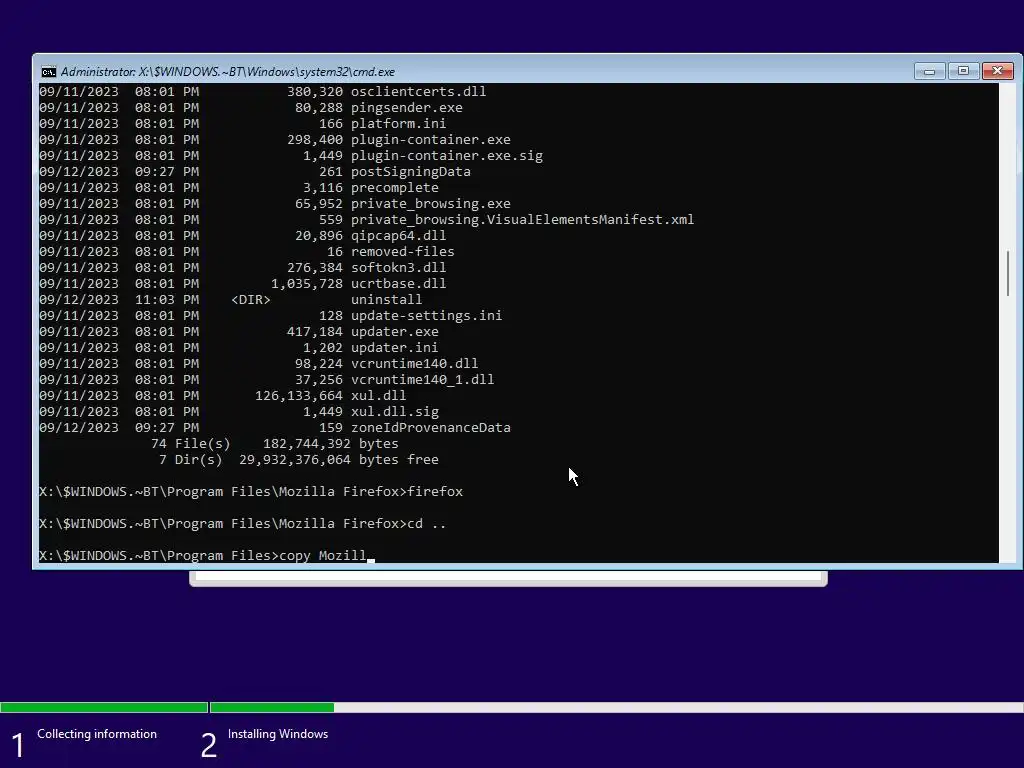Close the Administrator cmd.exe window
Screen dimensions: 1024x768
(997, 71)
